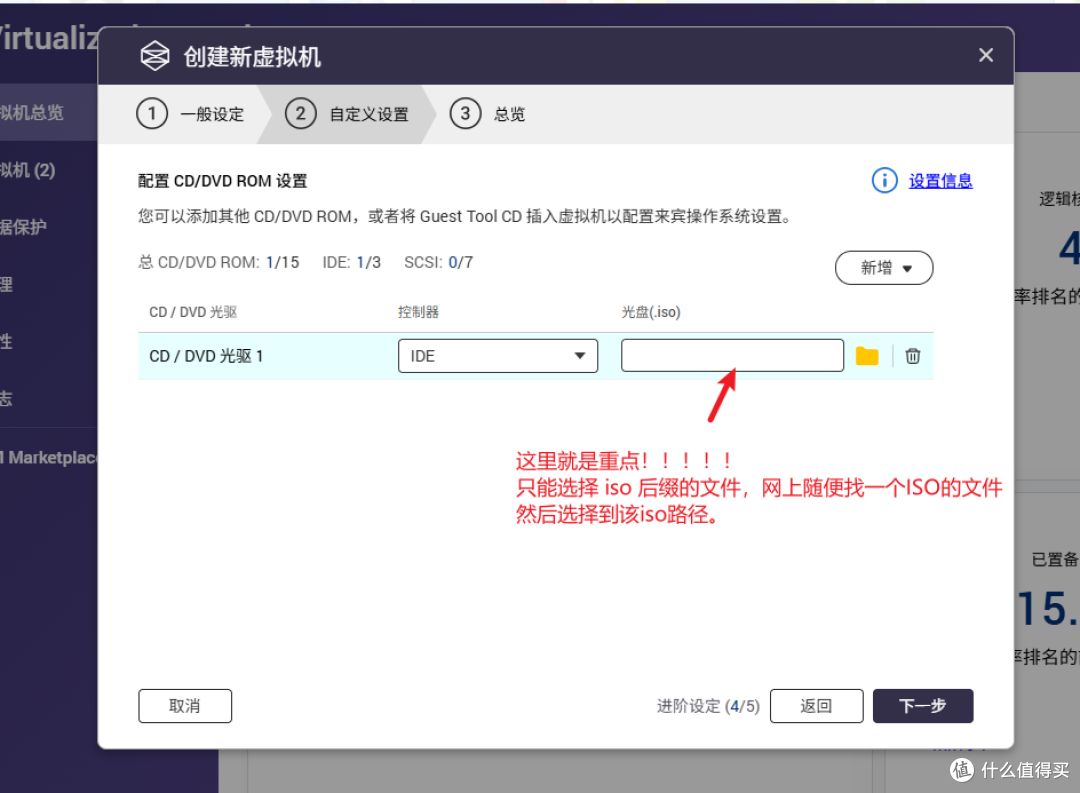Viewport: 1080px width, 793px height.
Task: Click the IDE: 1/3 counter
Action: pos(351,262)
